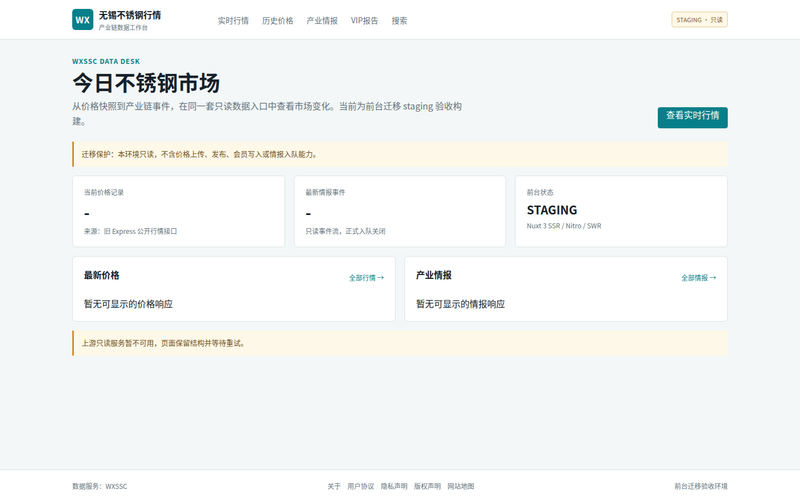Open the 关于 footer link
The height and width of the screenshot is (500, 800).
coord(334,486)
